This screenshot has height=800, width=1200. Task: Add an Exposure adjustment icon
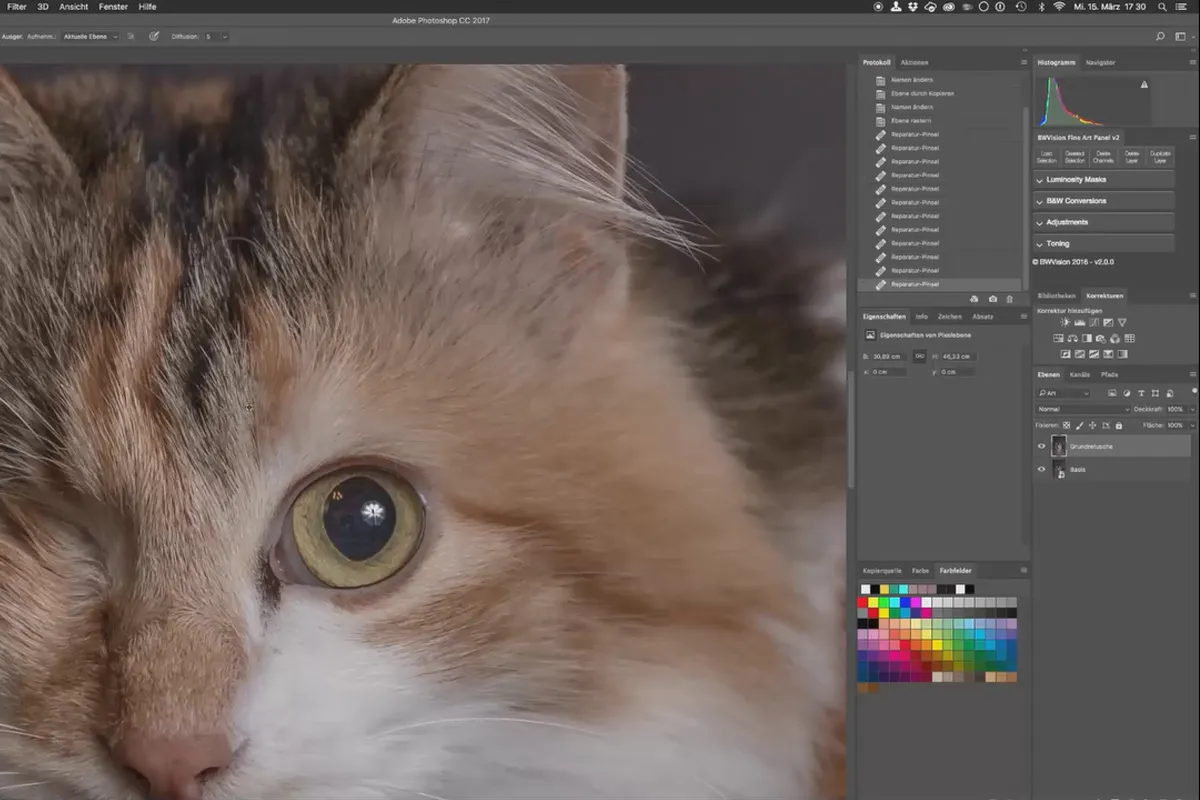click(x=1108, y=322)
